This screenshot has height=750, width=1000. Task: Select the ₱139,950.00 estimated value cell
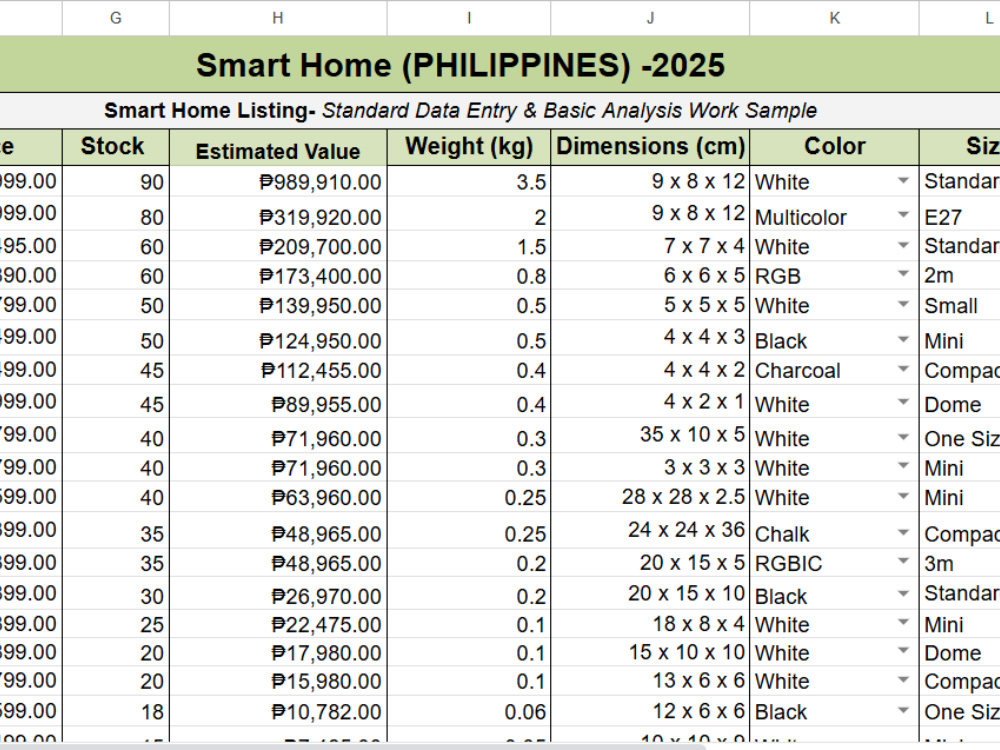pyautogui.click(x=277, y=305)
